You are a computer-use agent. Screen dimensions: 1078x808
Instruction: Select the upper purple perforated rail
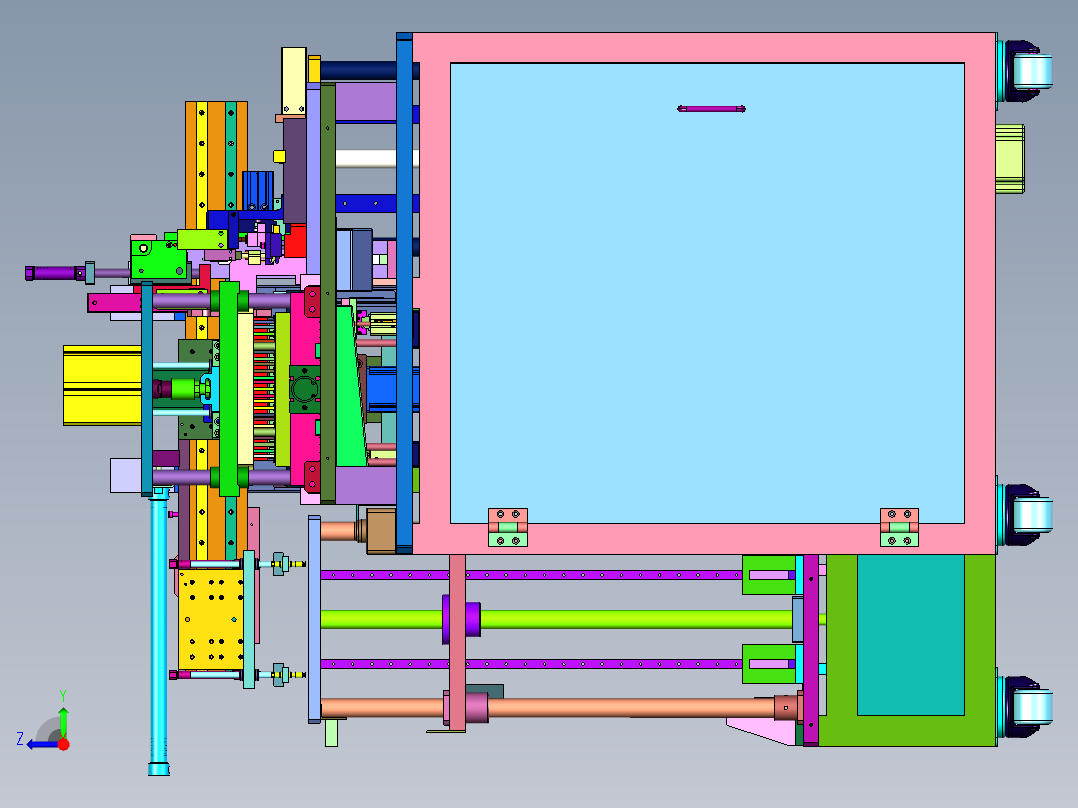531,575
